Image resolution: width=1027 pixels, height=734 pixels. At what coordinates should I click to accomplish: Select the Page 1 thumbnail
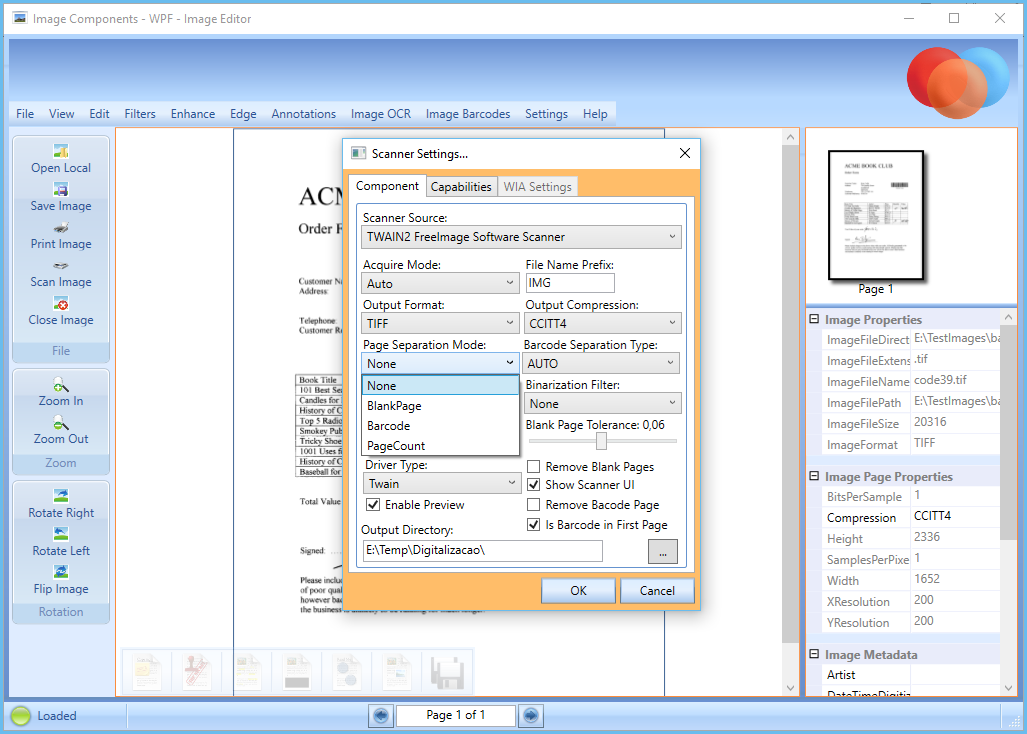pyautogui.click(x=876, y=215)
